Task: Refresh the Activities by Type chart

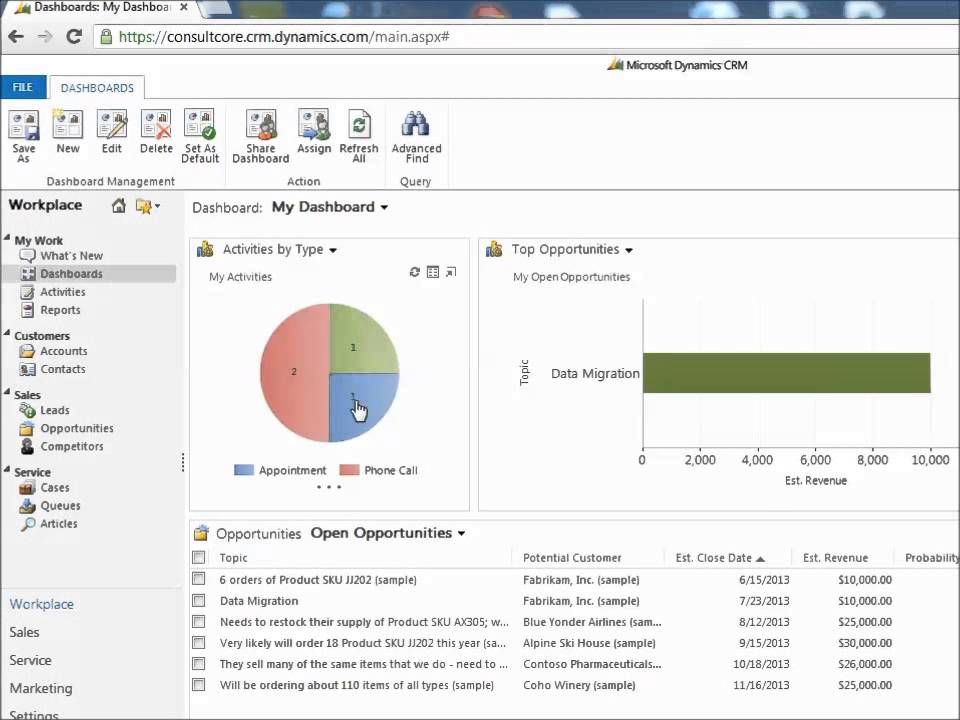Action: (414, 272)
